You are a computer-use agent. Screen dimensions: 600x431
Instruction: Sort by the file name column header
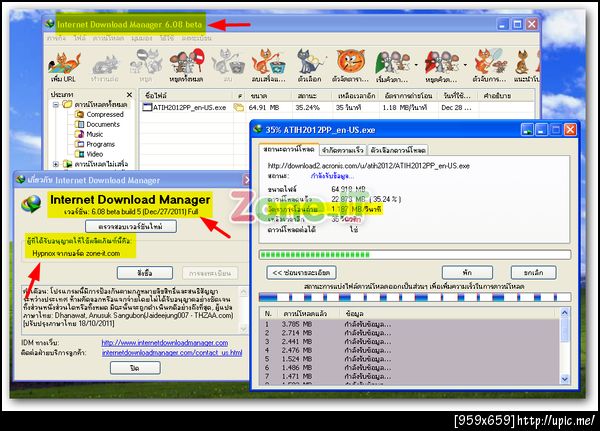(x=186, y=95)
